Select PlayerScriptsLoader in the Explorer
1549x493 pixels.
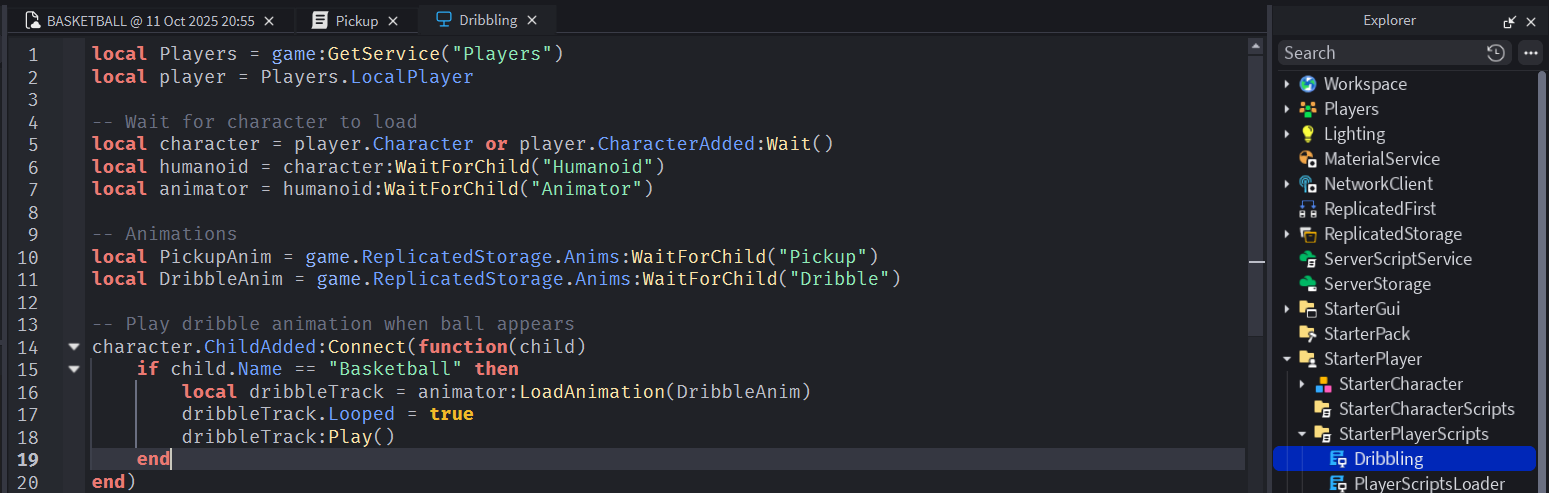[1428, 484]
